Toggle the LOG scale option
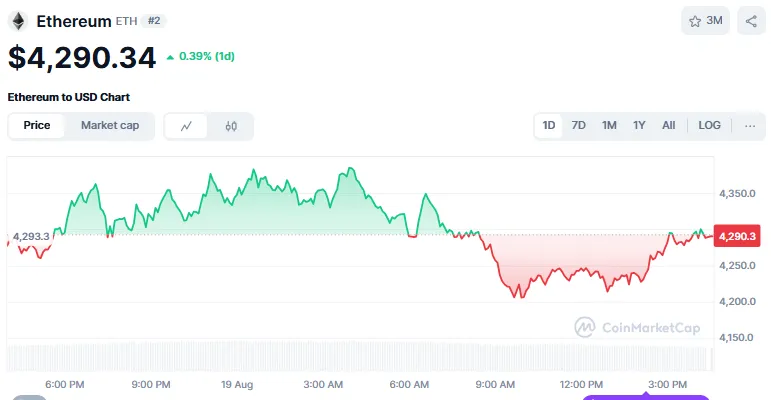The width and height of the screenshot is (771, 400). pos(709,126)
